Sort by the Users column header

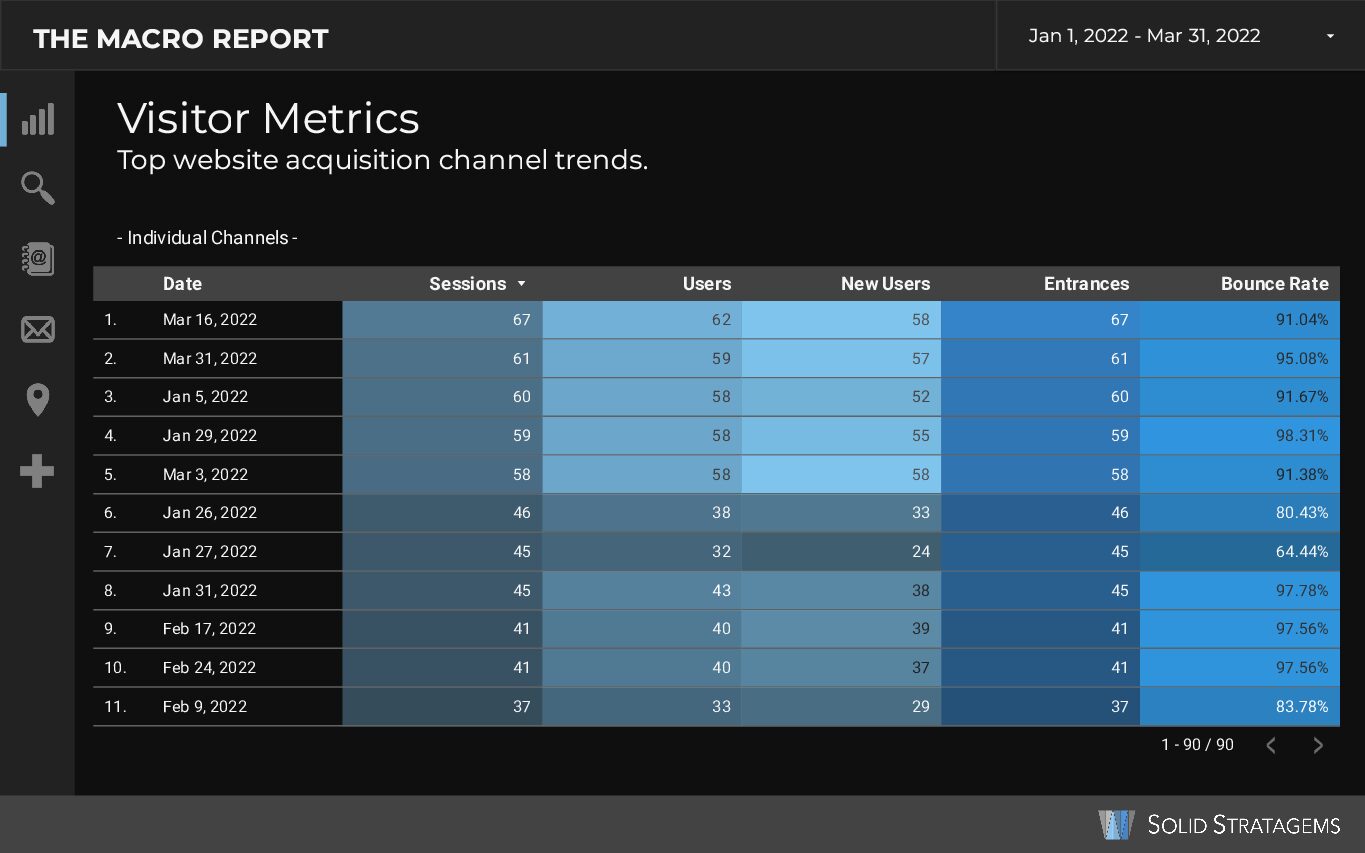point(707,284)
